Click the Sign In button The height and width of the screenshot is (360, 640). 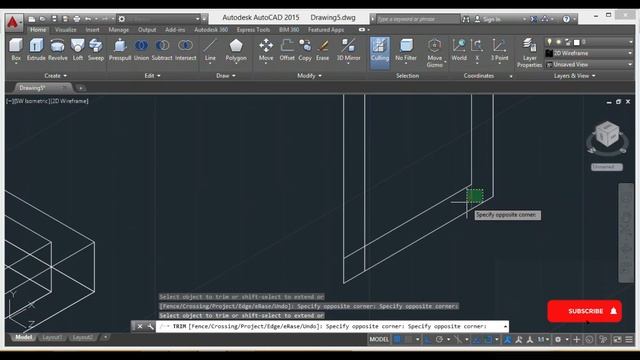[x=488, y=19]
